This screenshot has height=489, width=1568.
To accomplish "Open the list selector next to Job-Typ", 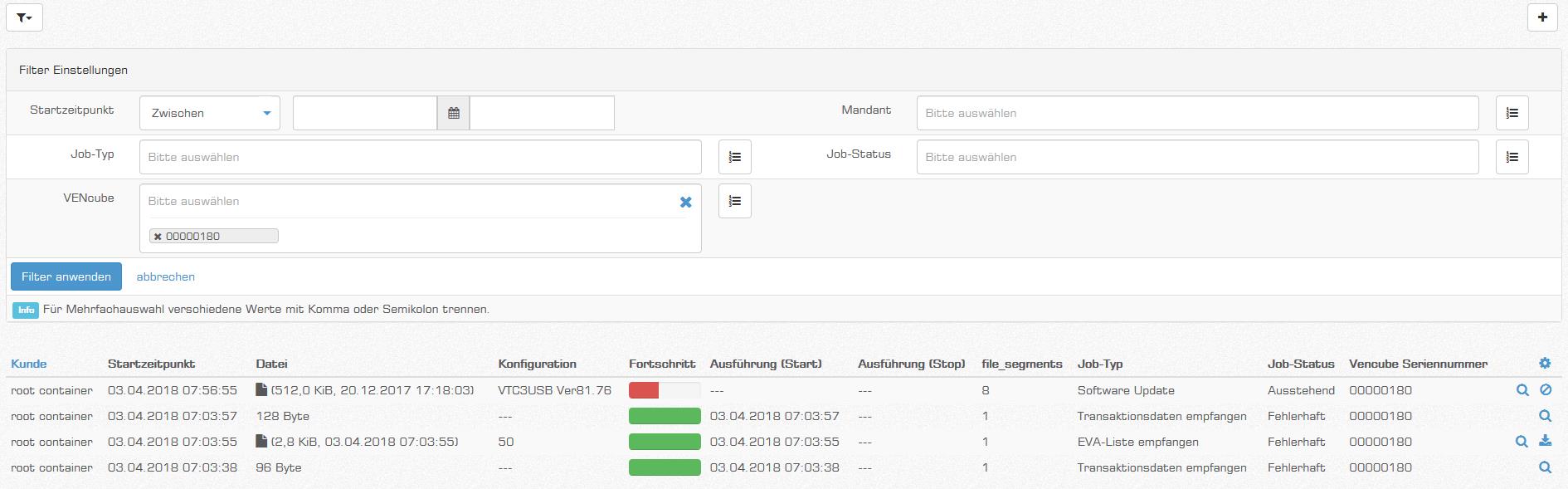I will click(734, 157).
